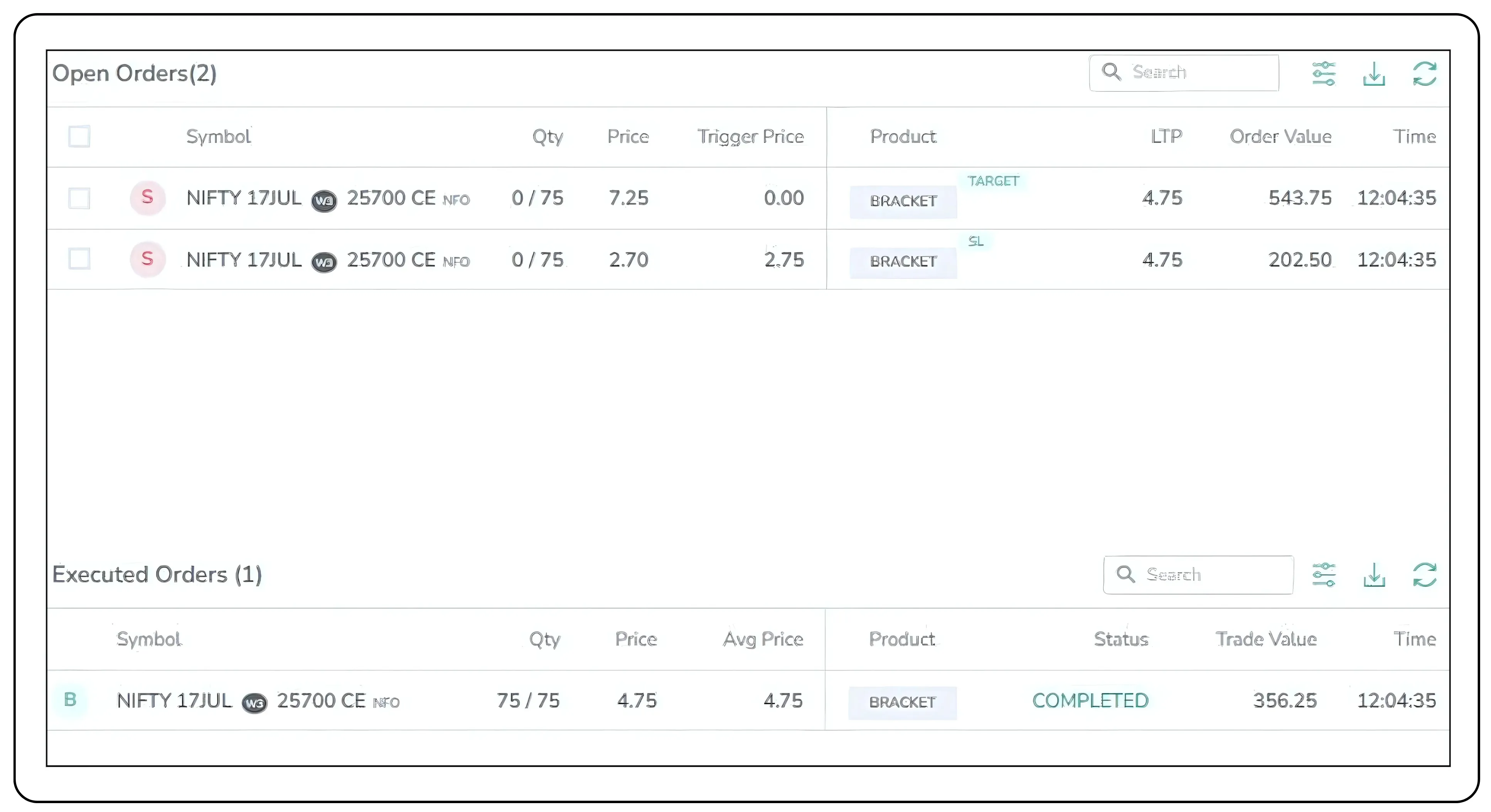
Task: Click the BRACKET tag with TARGET label
Action: 902,201
